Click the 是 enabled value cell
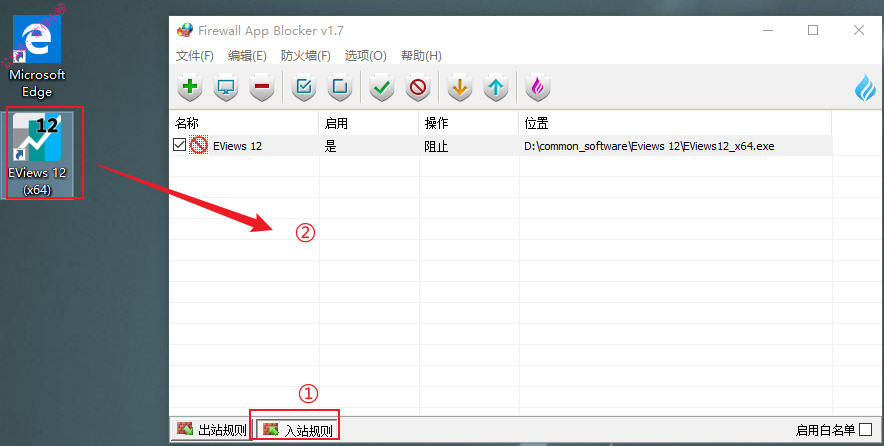The height and width of the screenshot is (446, 884). (x=330, y=147)
